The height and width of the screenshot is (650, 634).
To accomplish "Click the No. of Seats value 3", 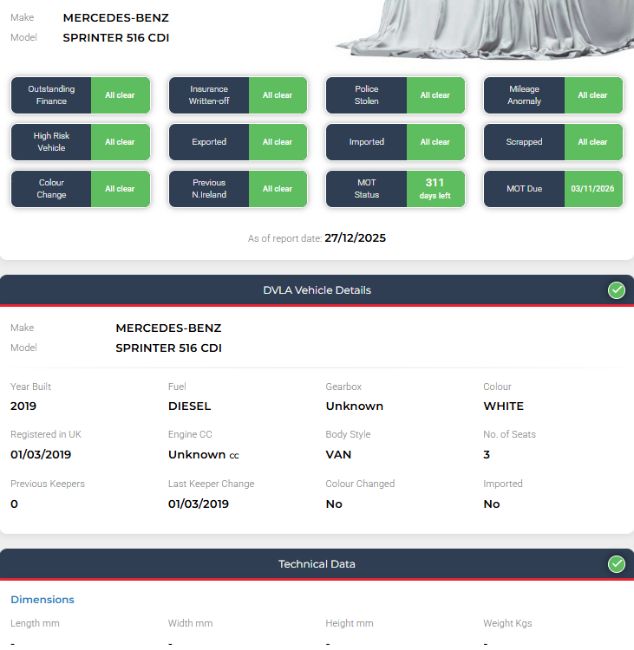I will pyautogui.click(x=486, y=454).
